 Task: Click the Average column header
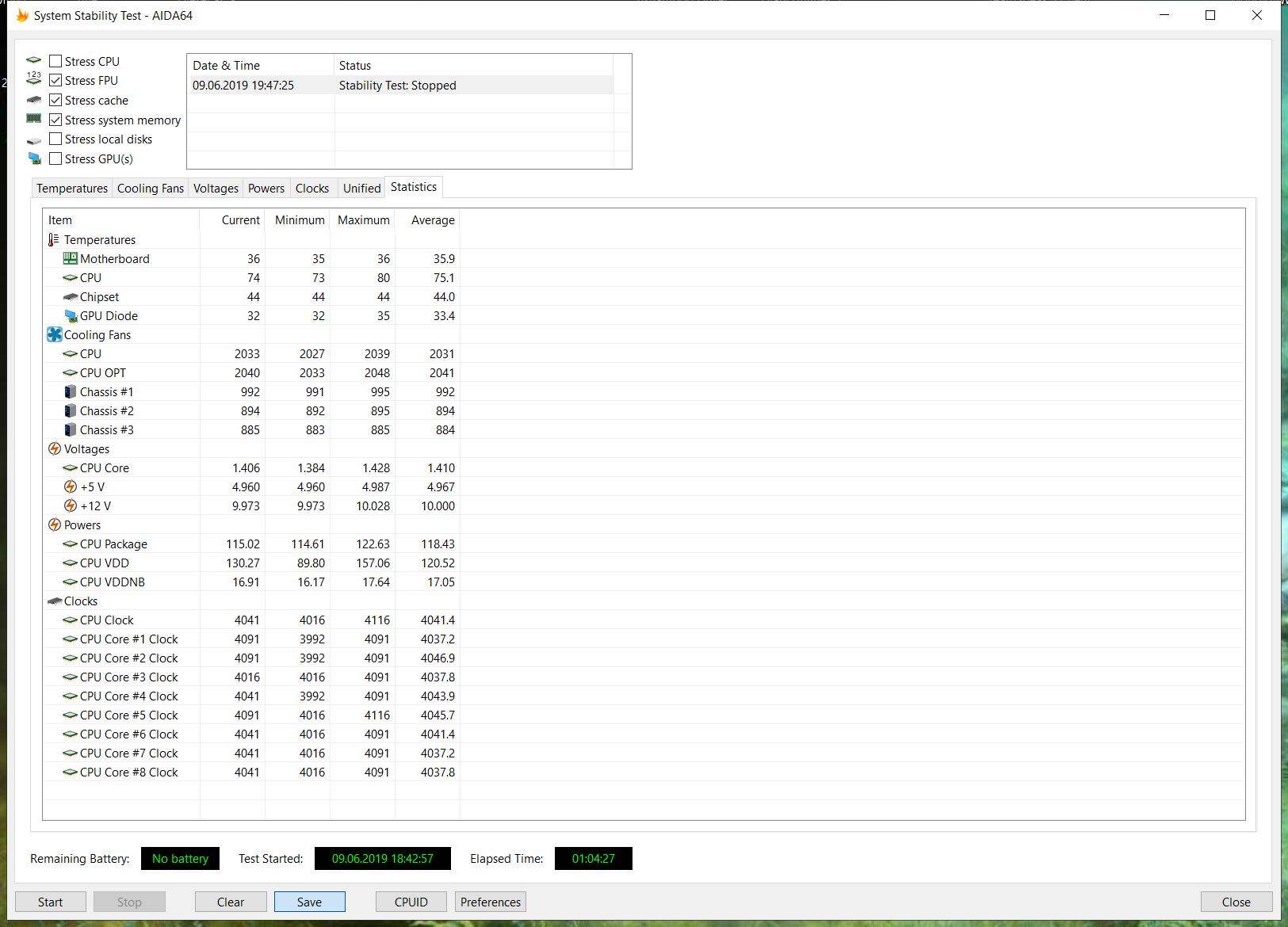coord(427,219)
